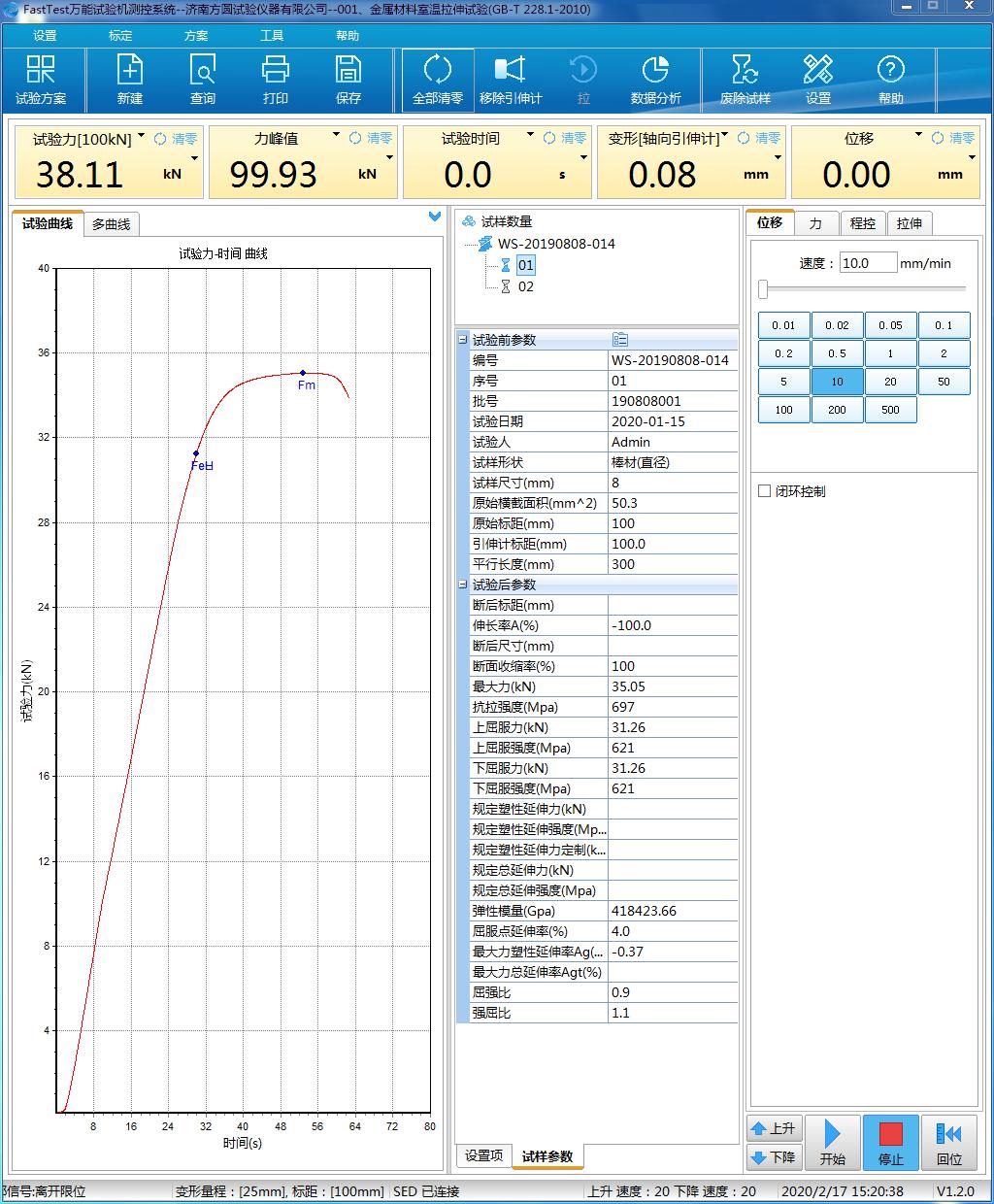The height and width of the screenshot is (1204, 994).
Task: Click the 上升 move-up button
Action: tap(774, 1128)
